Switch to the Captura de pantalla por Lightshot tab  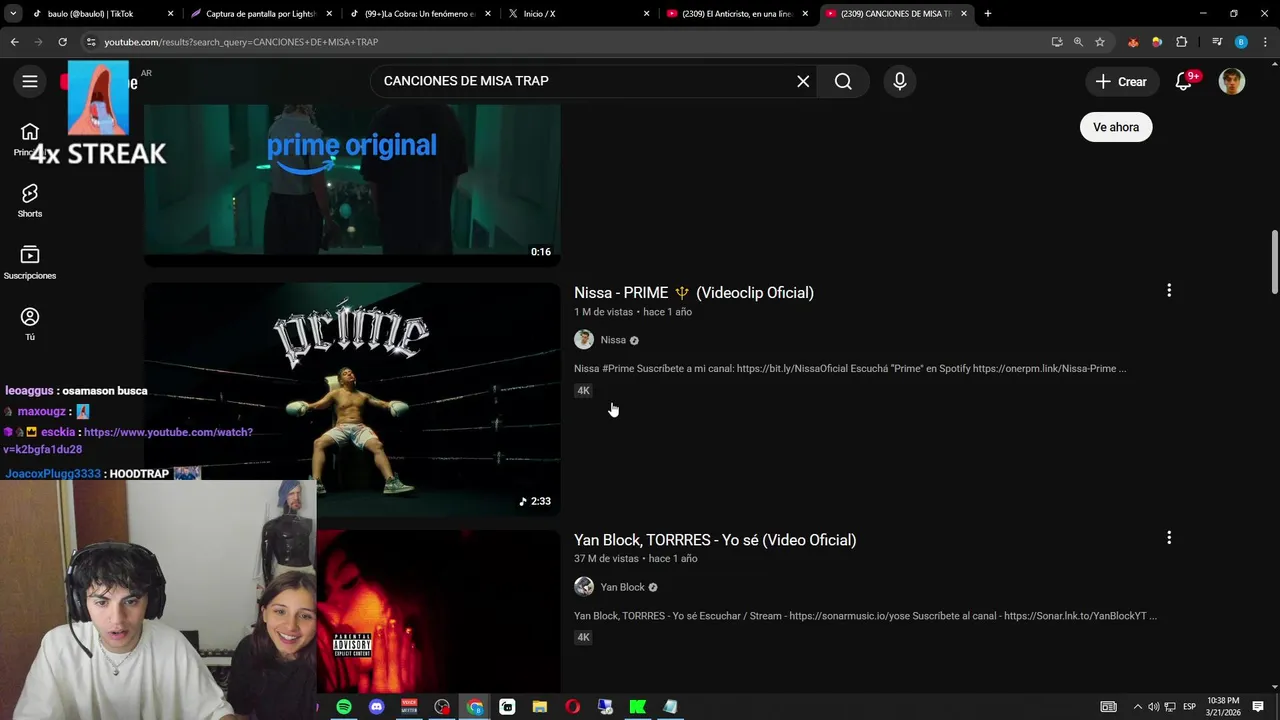[x=261, y=14]
